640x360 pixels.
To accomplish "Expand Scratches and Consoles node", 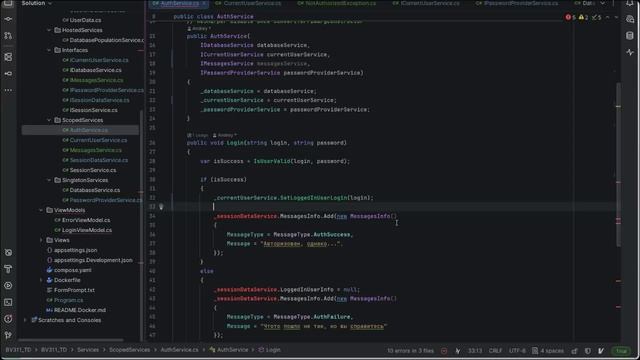I will 25,320.
